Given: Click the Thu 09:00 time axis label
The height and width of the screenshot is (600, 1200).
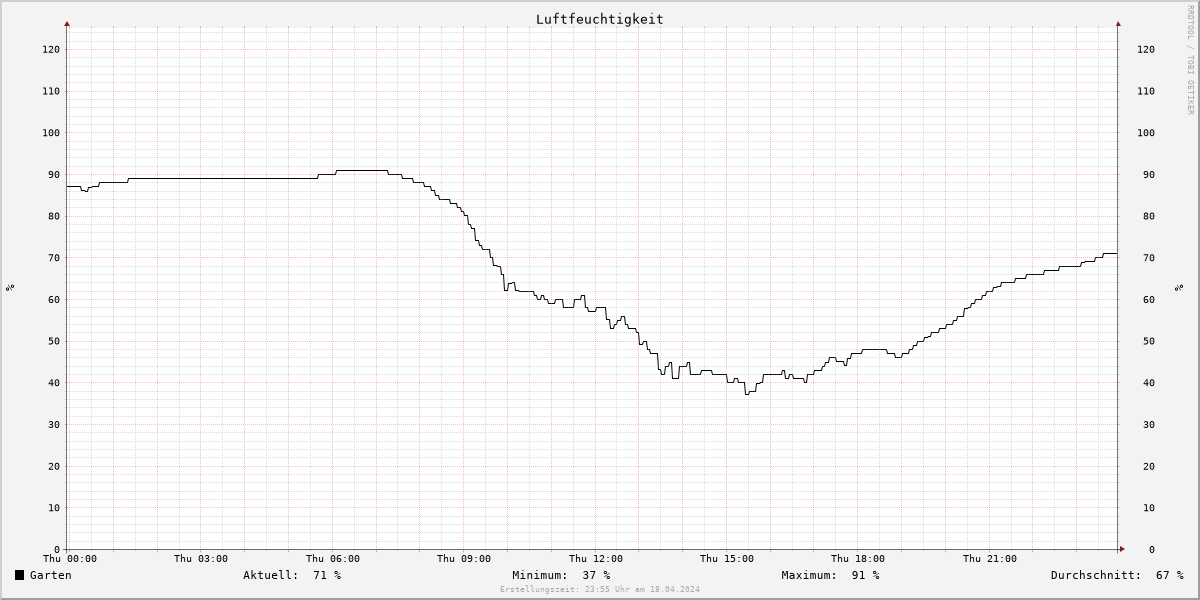Looking at the screenshot, I should (464, 559).
